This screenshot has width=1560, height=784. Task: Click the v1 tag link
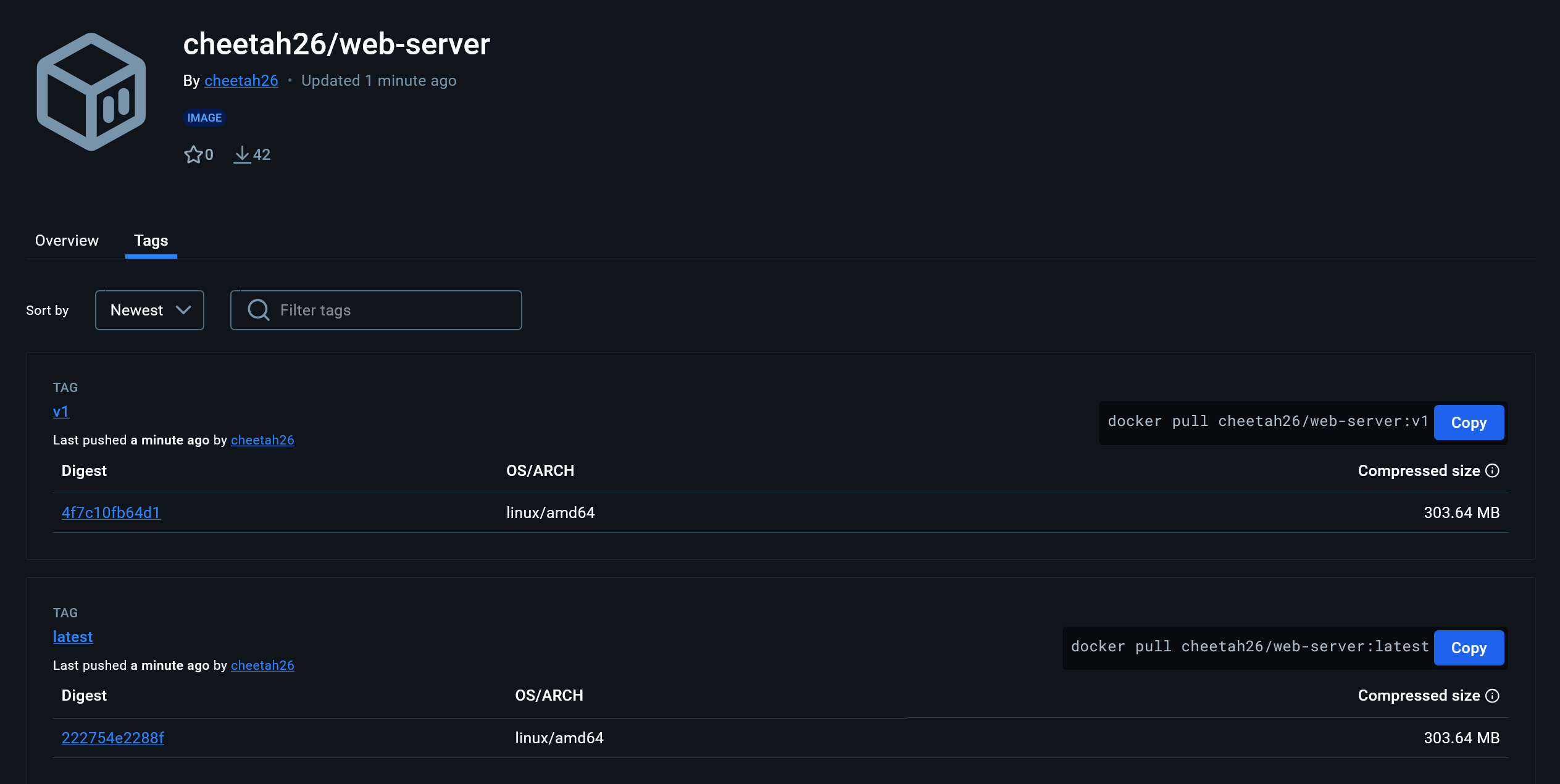pyautogui.click(x=60, y=411)
